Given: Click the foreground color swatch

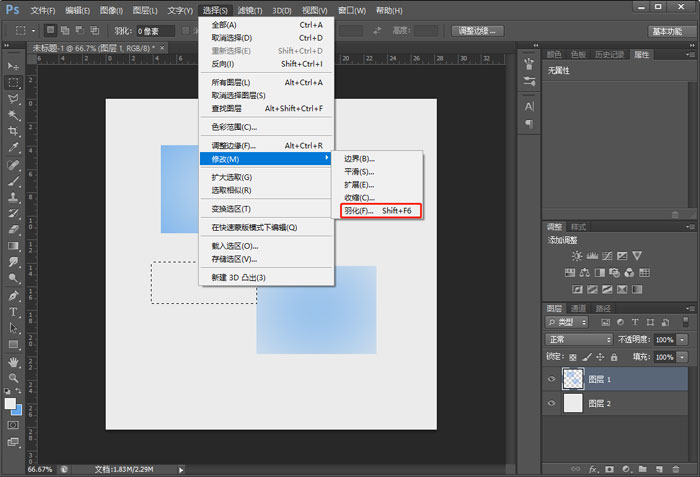Looking at the screenshot, I should [x=10, y=403].
